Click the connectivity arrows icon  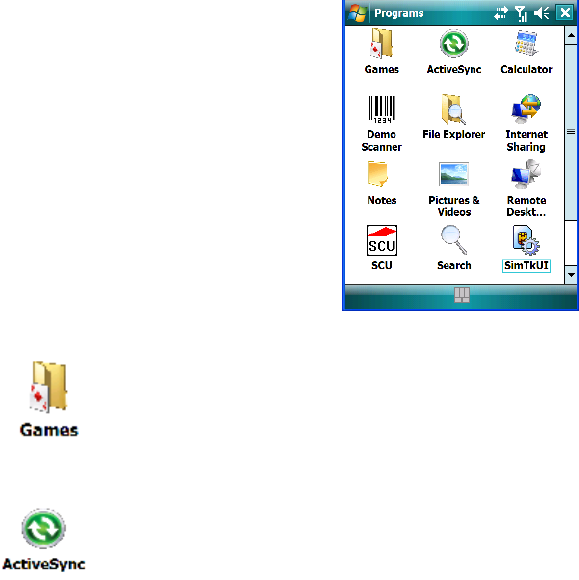[501, 13]
